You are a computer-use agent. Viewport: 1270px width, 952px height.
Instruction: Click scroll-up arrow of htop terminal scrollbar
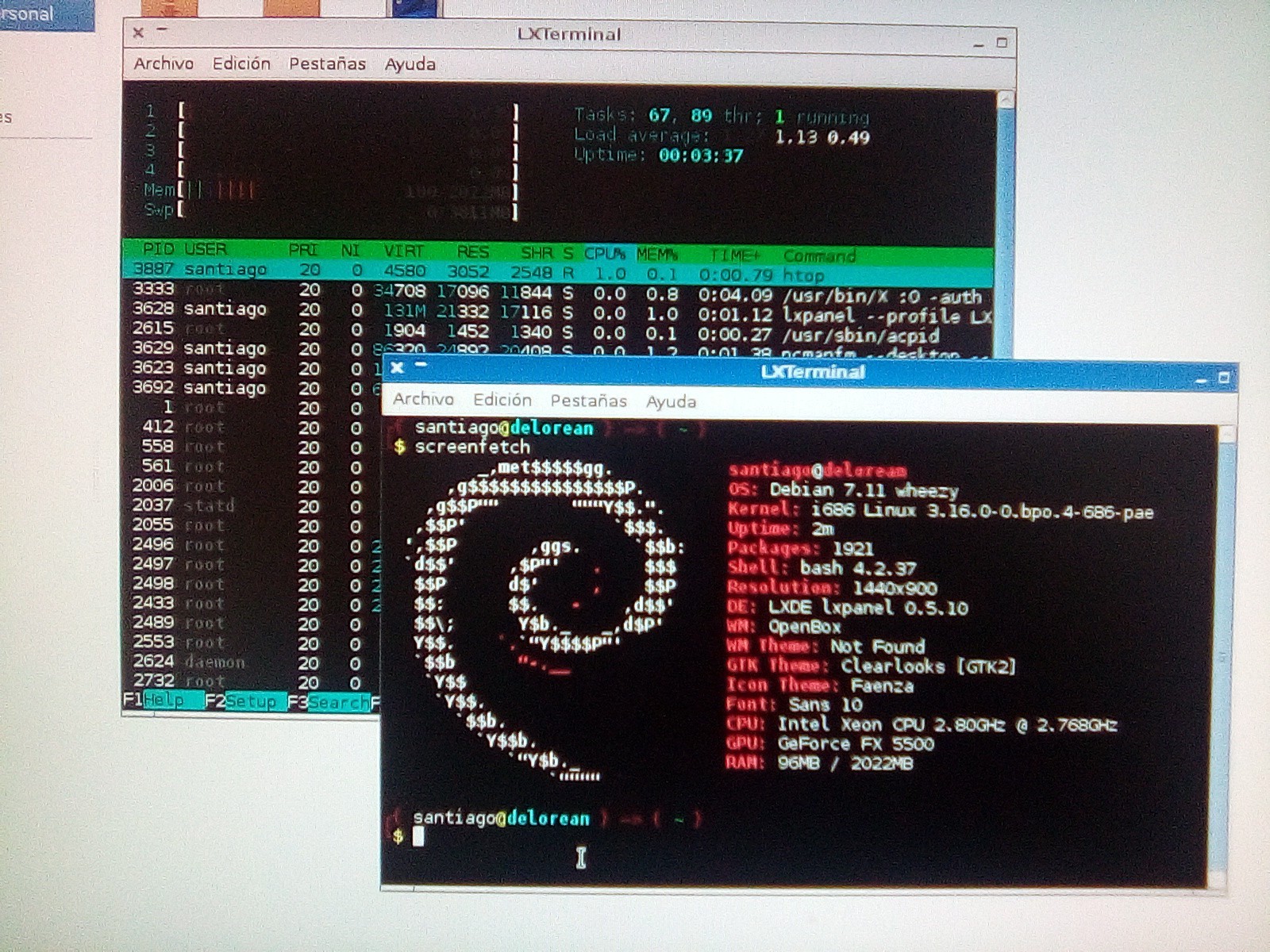(1005, 101)
